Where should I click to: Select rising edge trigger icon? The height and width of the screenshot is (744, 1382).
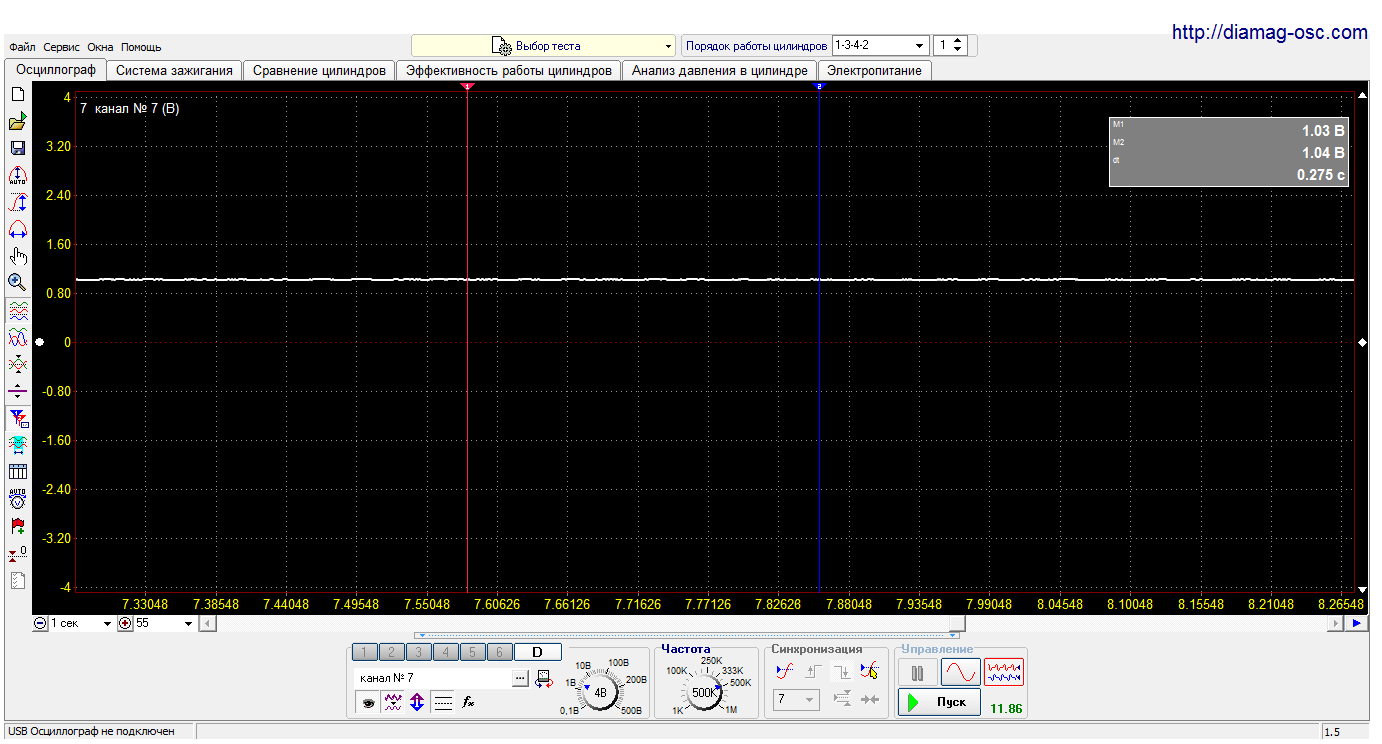(813, 671)
